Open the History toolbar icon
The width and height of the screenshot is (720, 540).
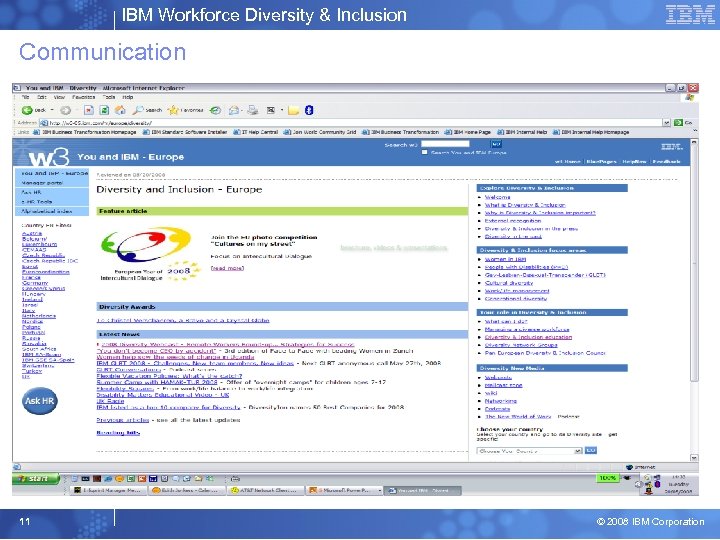pyautogui.click(x=215, y=110)
